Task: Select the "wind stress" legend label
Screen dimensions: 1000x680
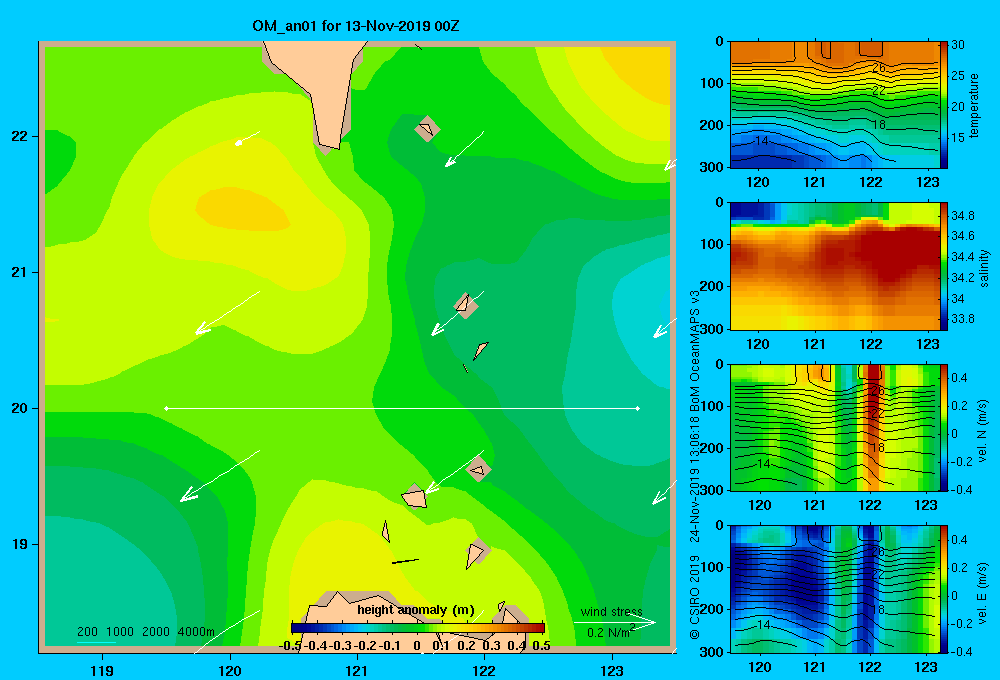Action: pos(611,612)
